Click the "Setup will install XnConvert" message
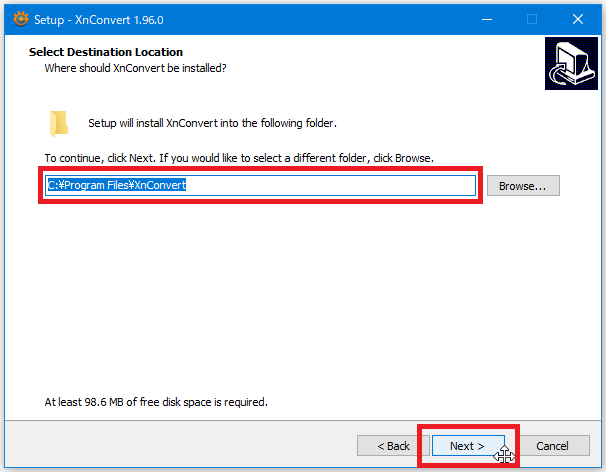606x472 pixels. point(212,123)
